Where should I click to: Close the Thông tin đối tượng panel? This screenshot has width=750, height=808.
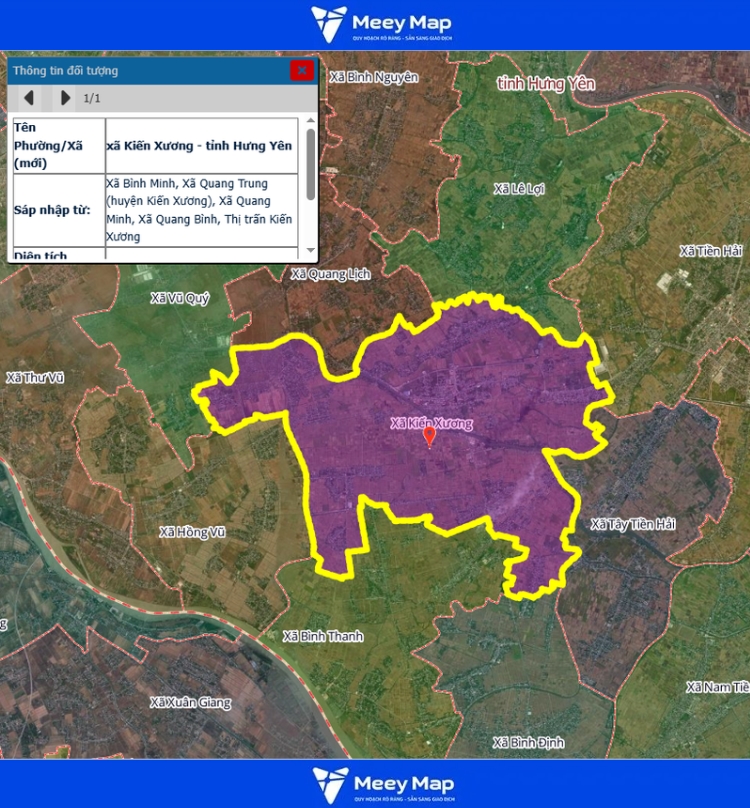tap(301, 70)
